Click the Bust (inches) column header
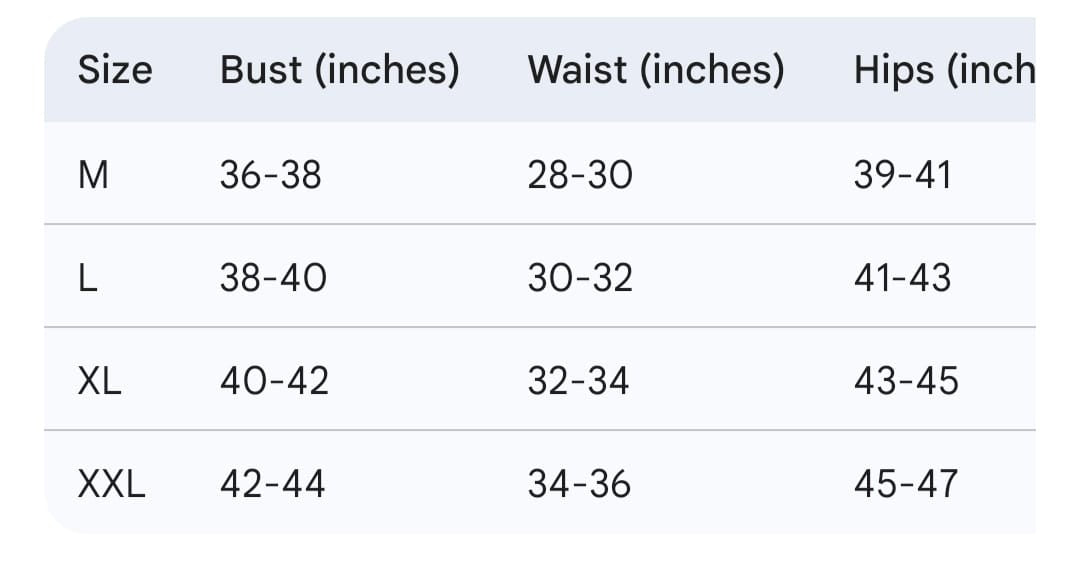This screenshot has width=1080, height=563. tap(339, 70)
